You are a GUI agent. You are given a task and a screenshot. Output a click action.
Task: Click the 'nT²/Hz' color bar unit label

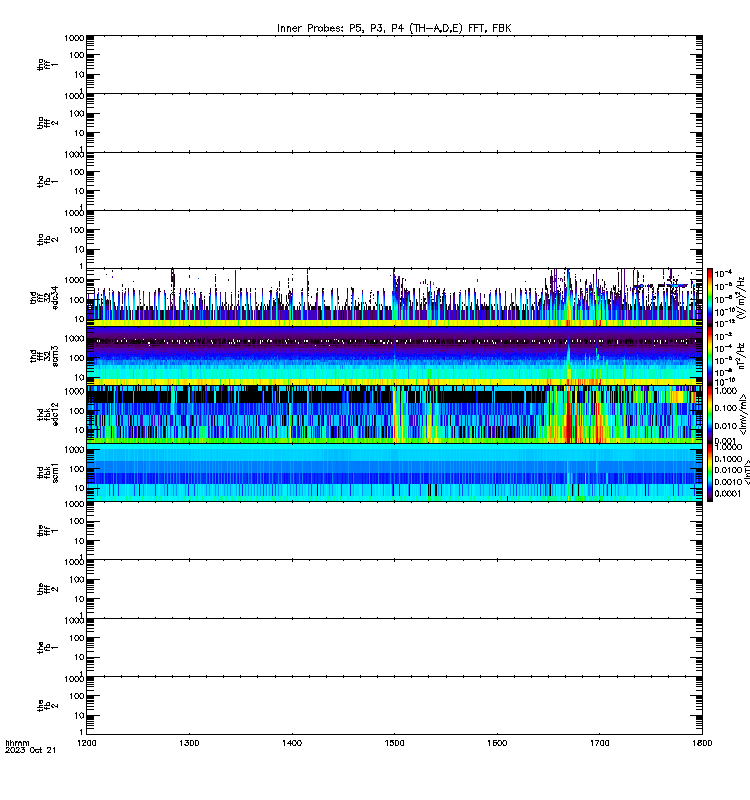coord(741,356)
